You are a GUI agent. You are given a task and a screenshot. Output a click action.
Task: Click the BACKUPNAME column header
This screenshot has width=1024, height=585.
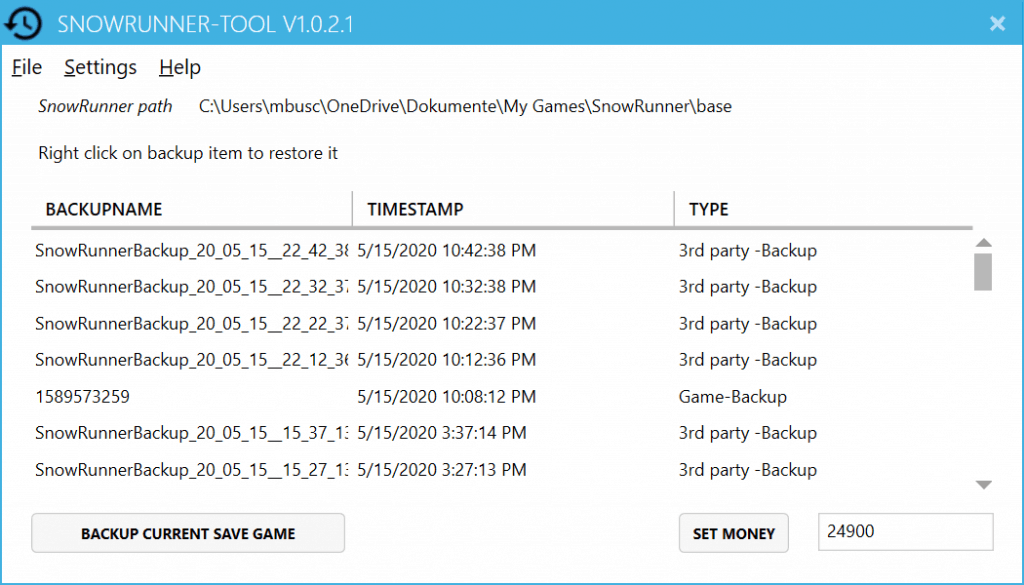click(x=104, y=209)
